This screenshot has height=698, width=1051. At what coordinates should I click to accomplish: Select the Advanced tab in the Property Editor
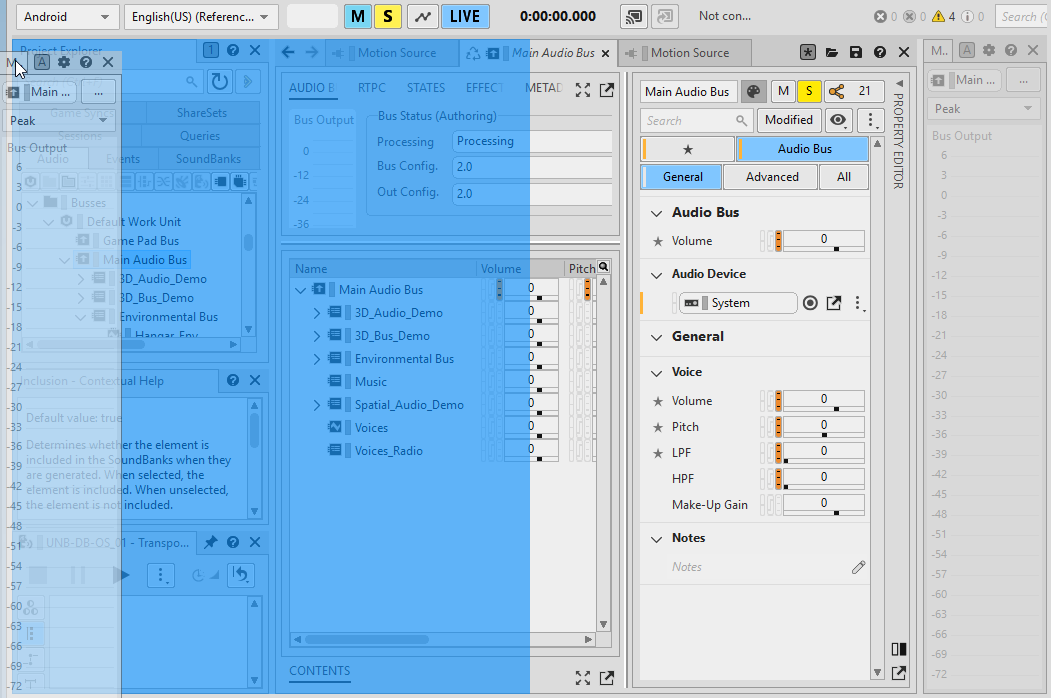[x=772, y=177]
